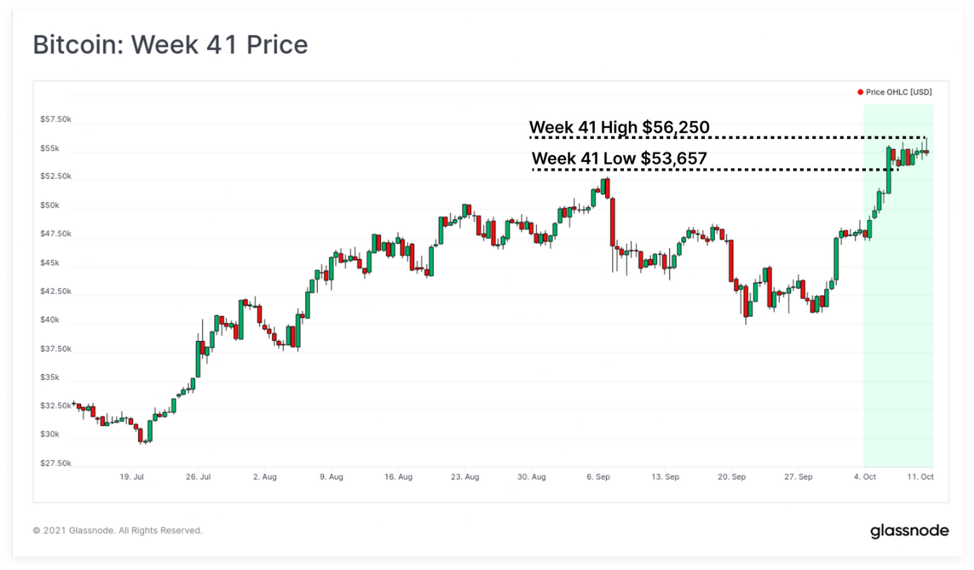The image size is (974, 570).
Task: Click the $57.50k price axis label
Action: point(56,119)
